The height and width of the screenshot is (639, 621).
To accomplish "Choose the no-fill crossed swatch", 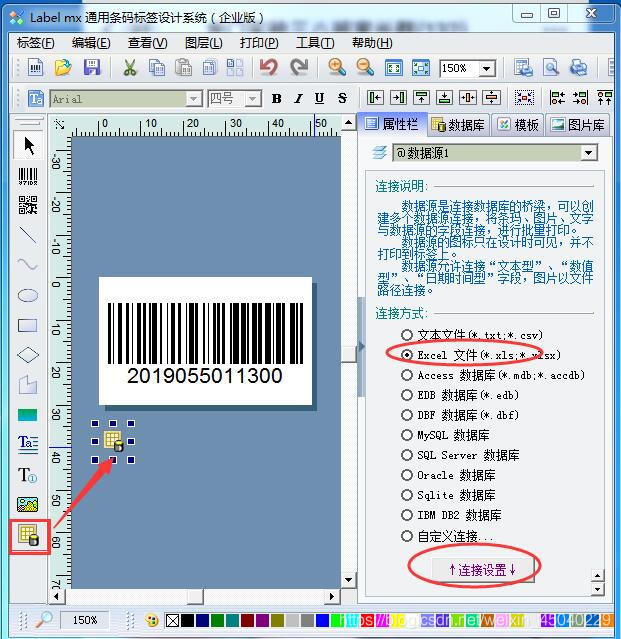I will (x=172, y=621).
